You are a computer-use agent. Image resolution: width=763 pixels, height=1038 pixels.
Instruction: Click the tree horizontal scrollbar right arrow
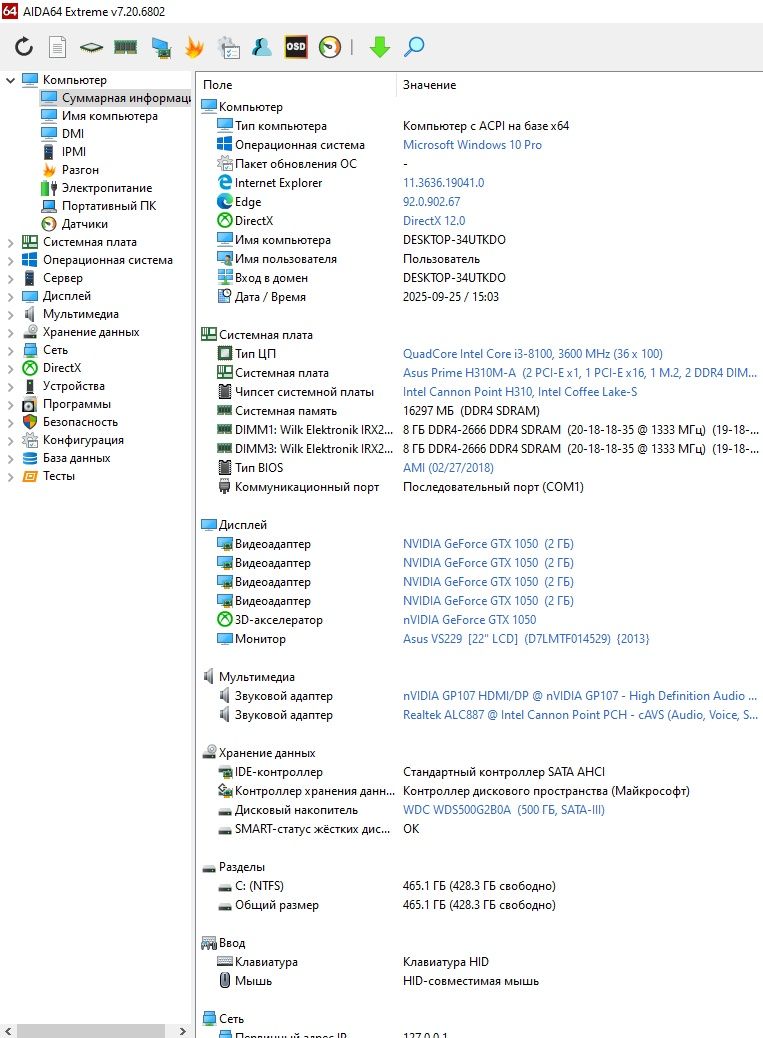[183, 1031]
